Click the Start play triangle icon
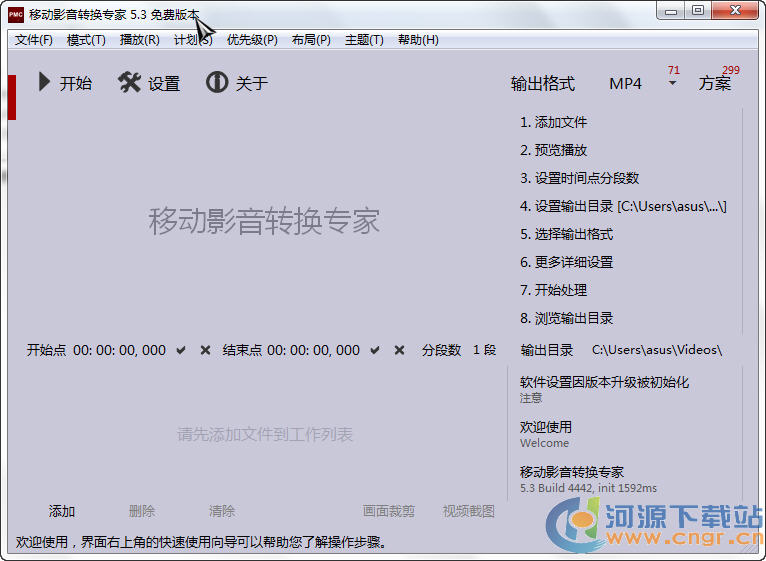The image size is (766, 561). click(x=44, y=82)
